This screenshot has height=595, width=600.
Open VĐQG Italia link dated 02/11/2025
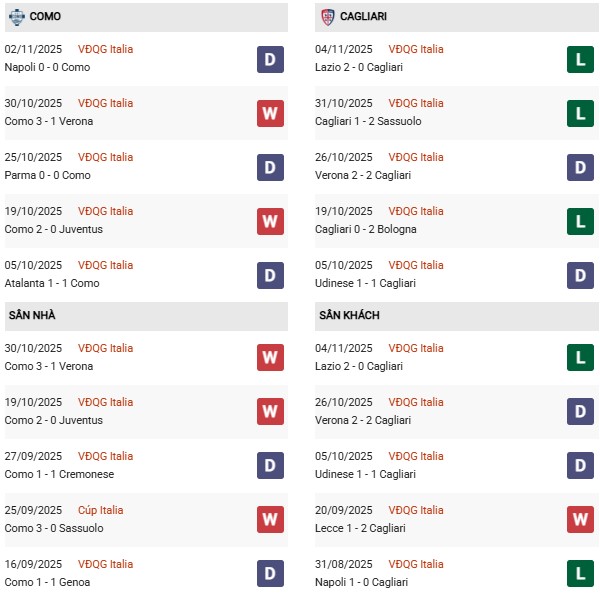(105, 49)
